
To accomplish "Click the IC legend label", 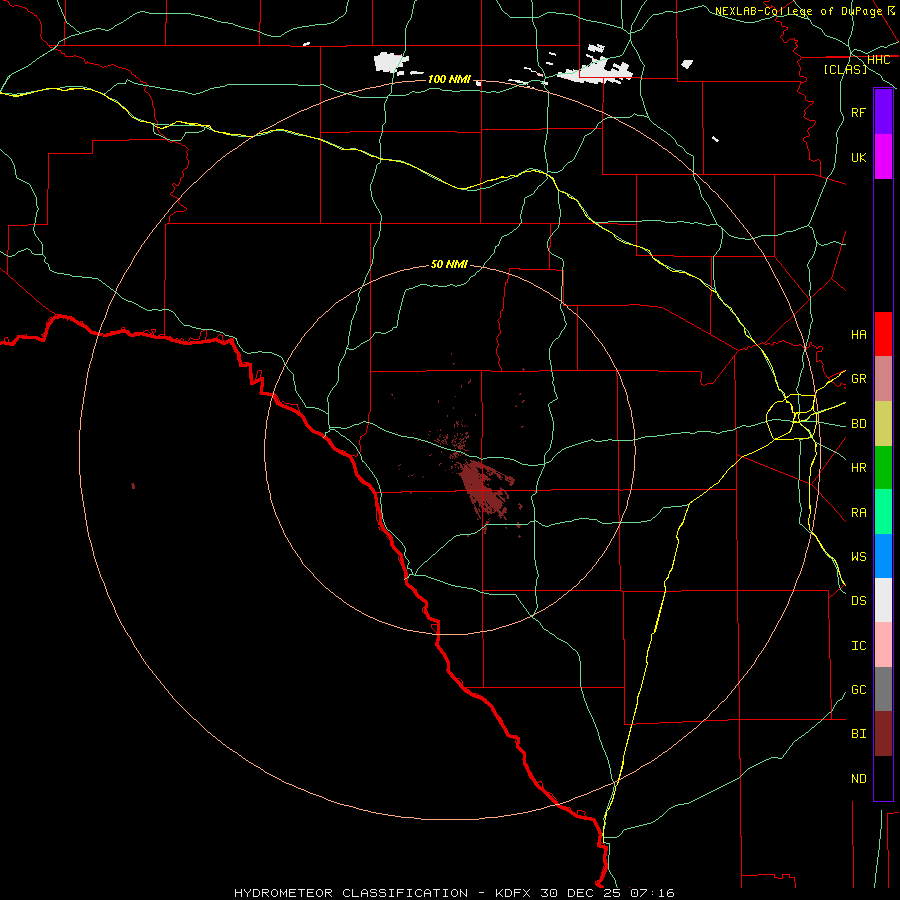I will point(858,645).
